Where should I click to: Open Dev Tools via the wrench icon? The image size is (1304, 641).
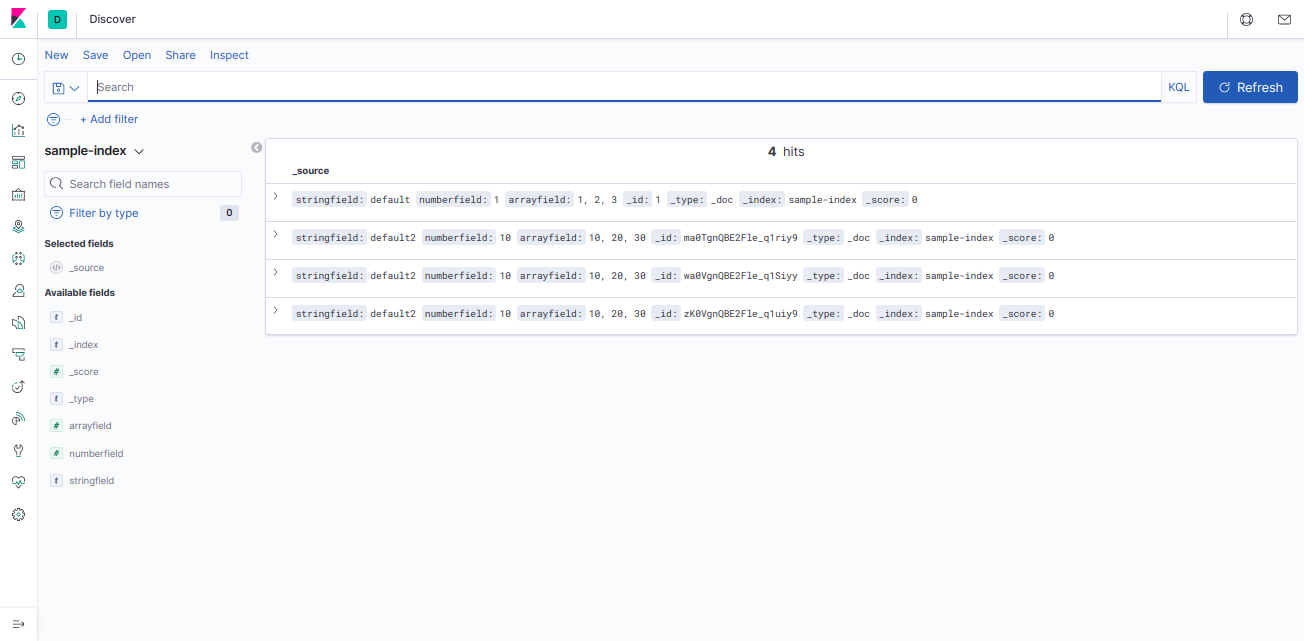coord(18,450)
